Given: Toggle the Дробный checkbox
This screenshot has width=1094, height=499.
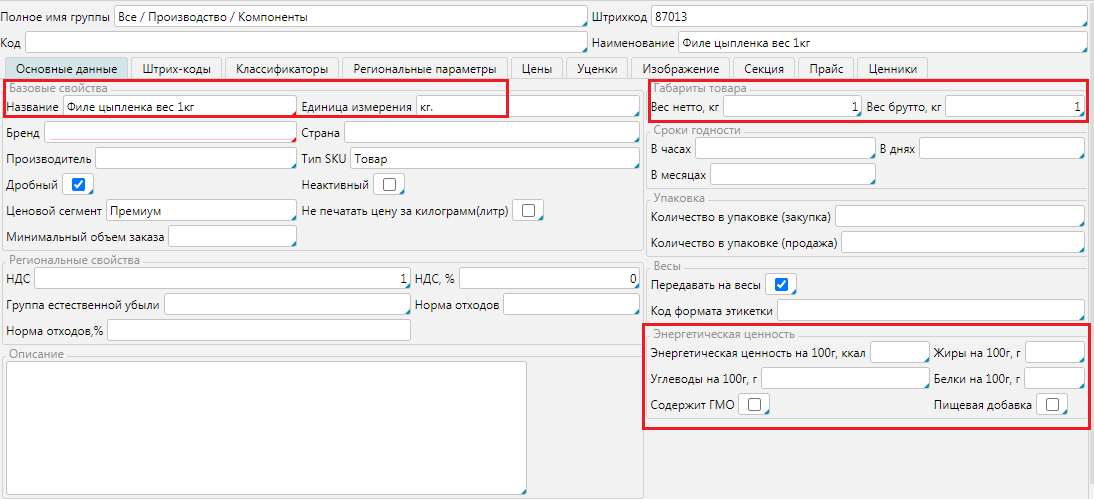Looking at the screenshot, I should [x=78, y=184].
